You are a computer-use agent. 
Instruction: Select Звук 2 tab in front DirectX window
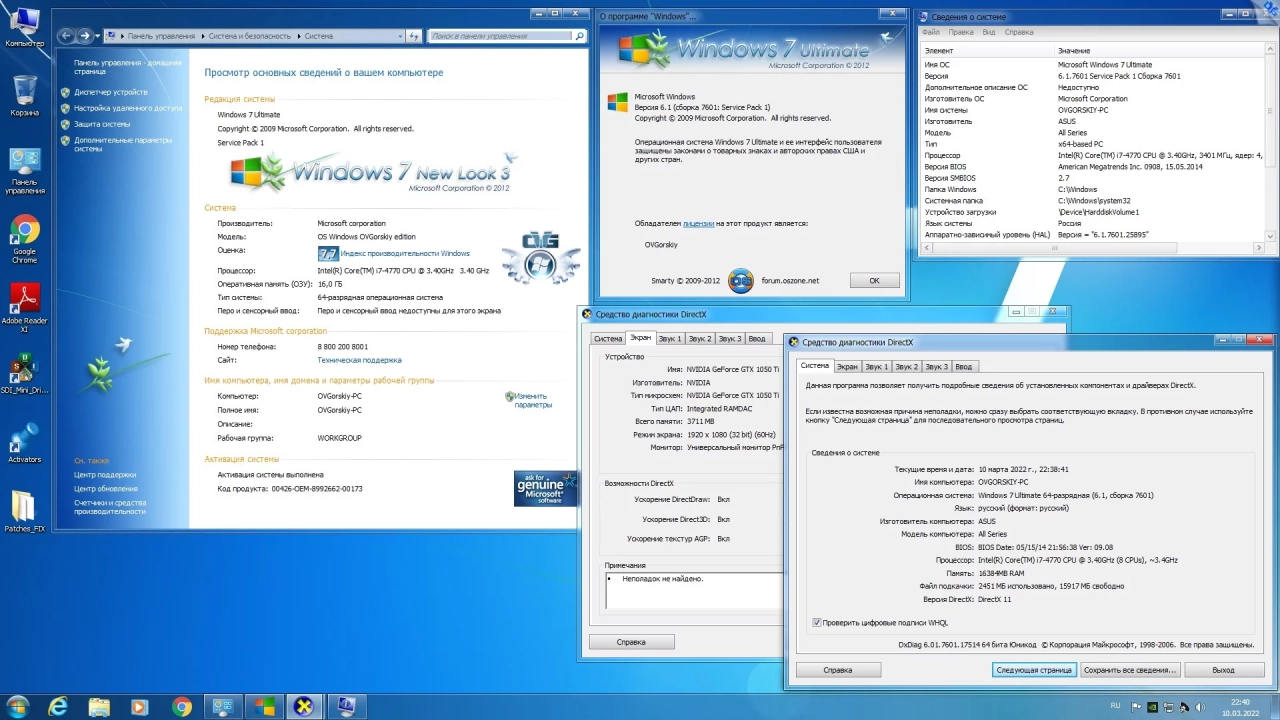907,366
